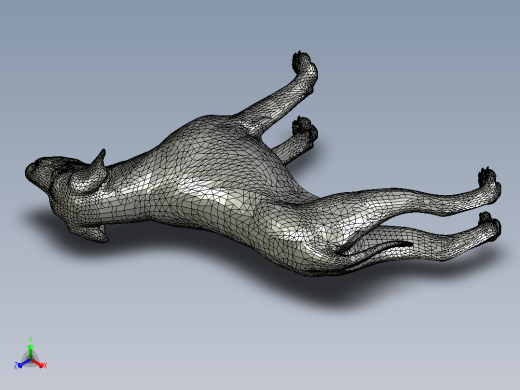This screenshot has width=520, height=390.
Task: Click the green Y axis arrow on triad
Action: [x=30, y=351]
